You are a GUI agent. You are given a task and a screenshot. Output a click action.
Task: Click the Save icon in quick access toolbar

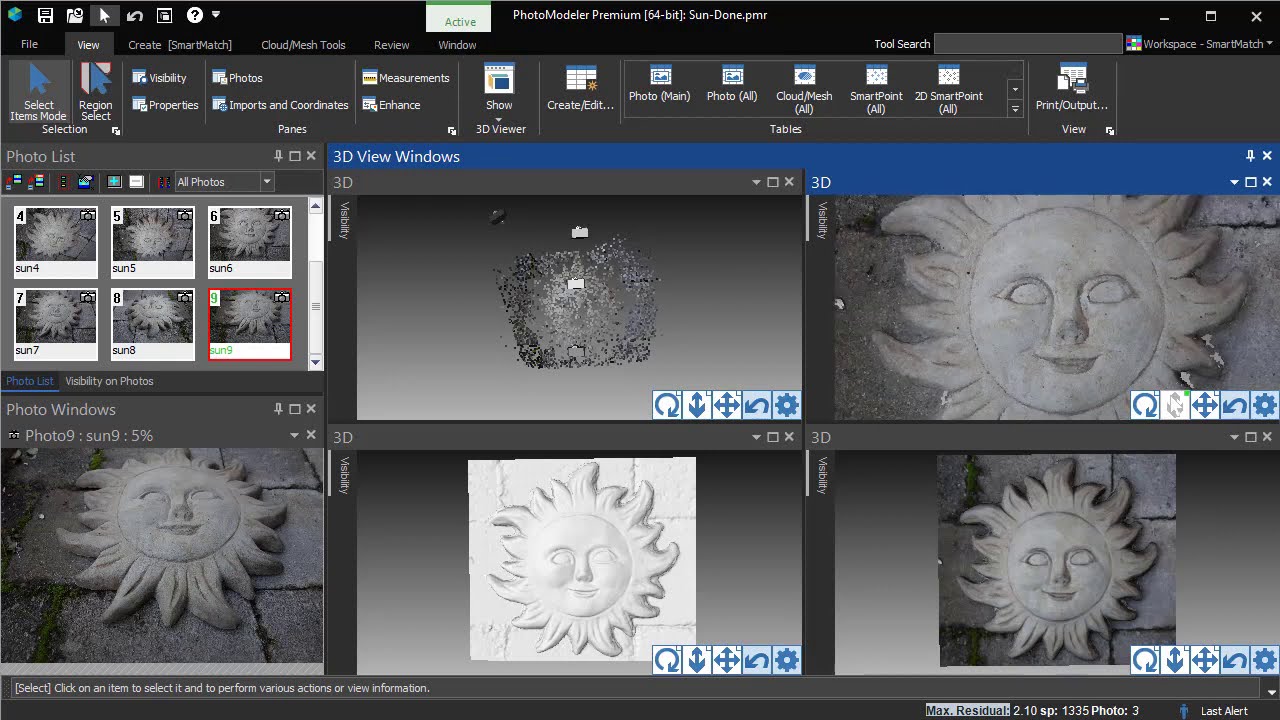pyautogui.click(x=45, y=15)
